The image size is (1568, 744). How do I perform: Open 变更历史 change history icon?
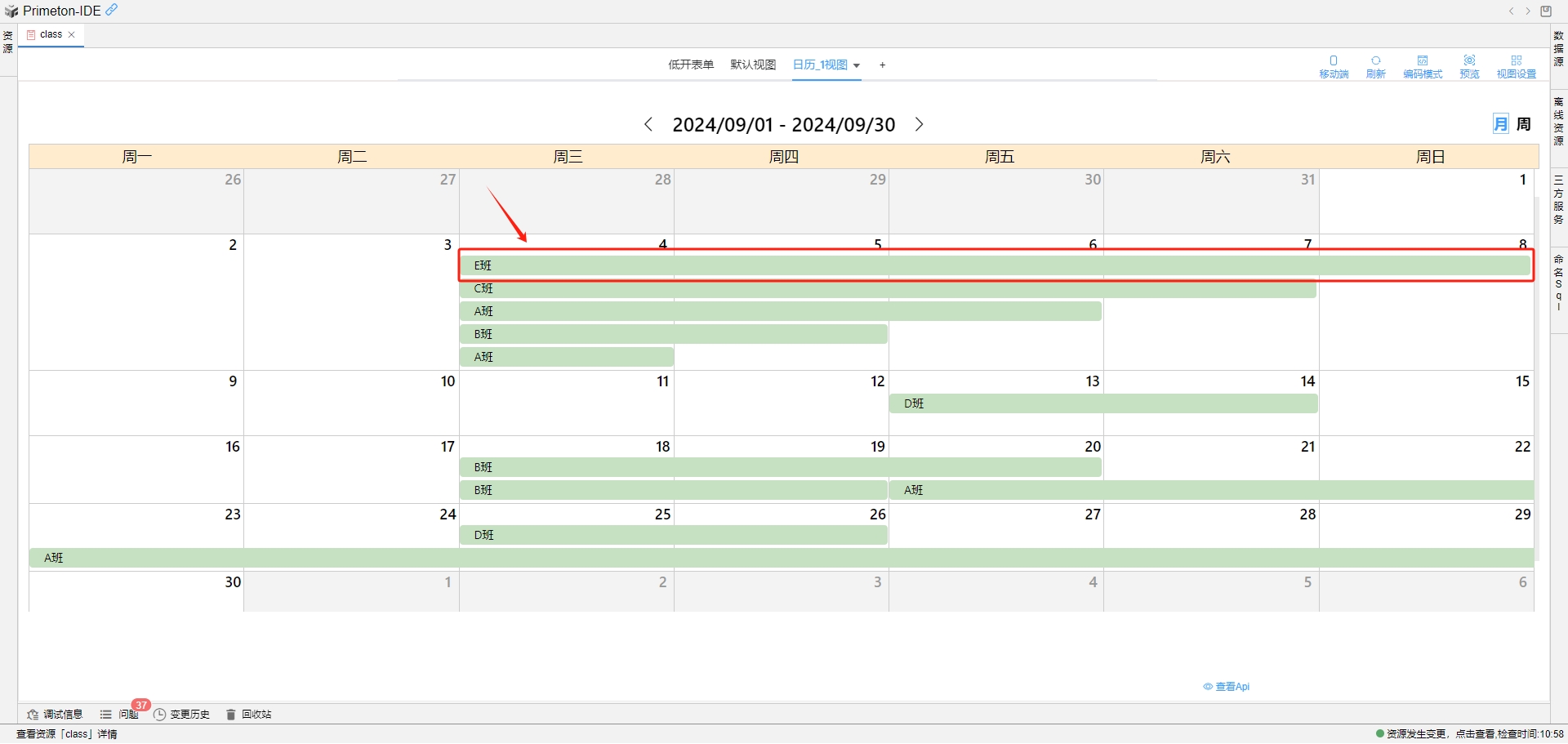pos(181,714)
